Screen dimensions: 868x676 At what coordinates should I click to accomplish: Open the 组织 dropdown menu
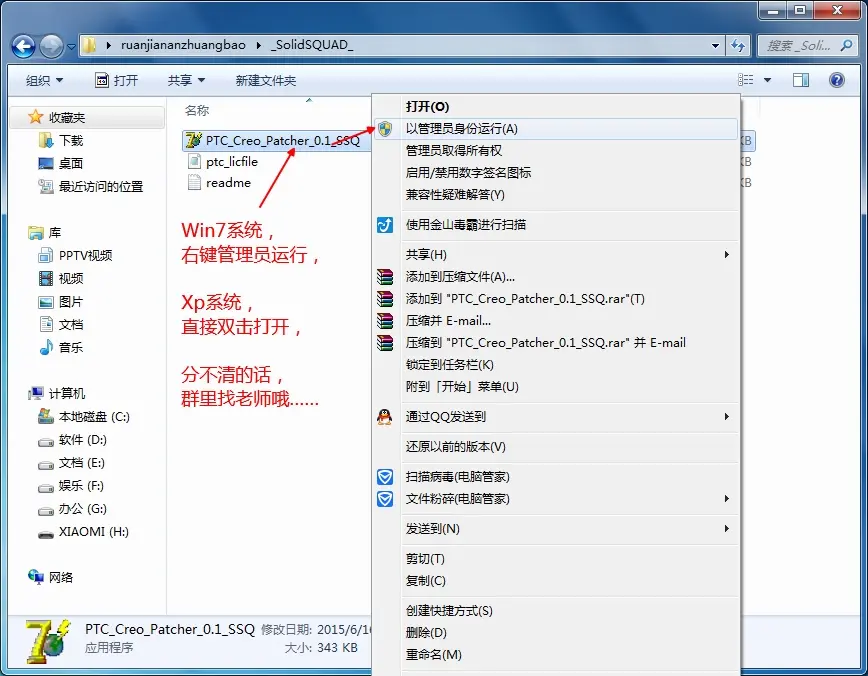click(44, 81)
